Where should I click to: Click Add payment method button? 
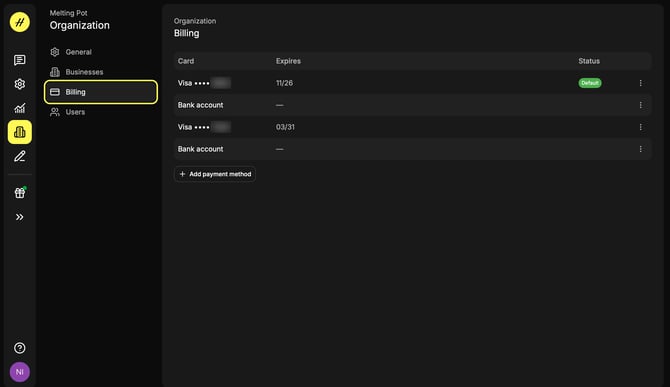coord(215,174)
